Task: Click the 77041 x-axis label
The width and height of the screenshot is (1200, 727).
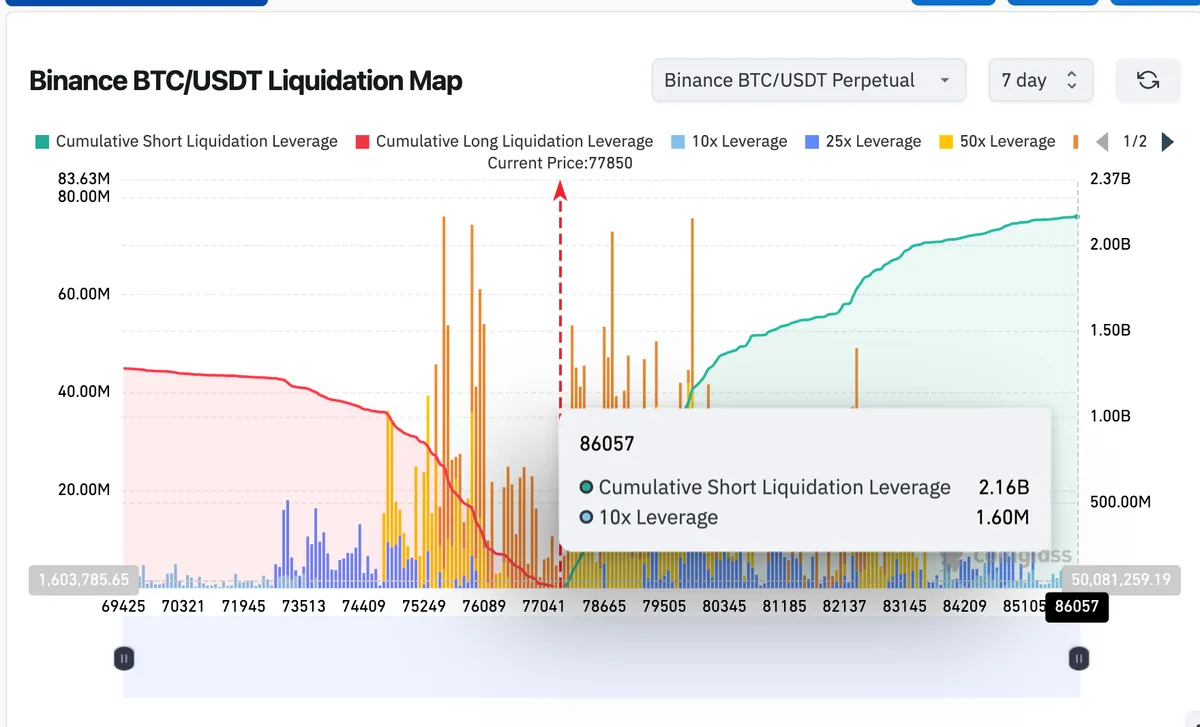Action: pos(544,606)
